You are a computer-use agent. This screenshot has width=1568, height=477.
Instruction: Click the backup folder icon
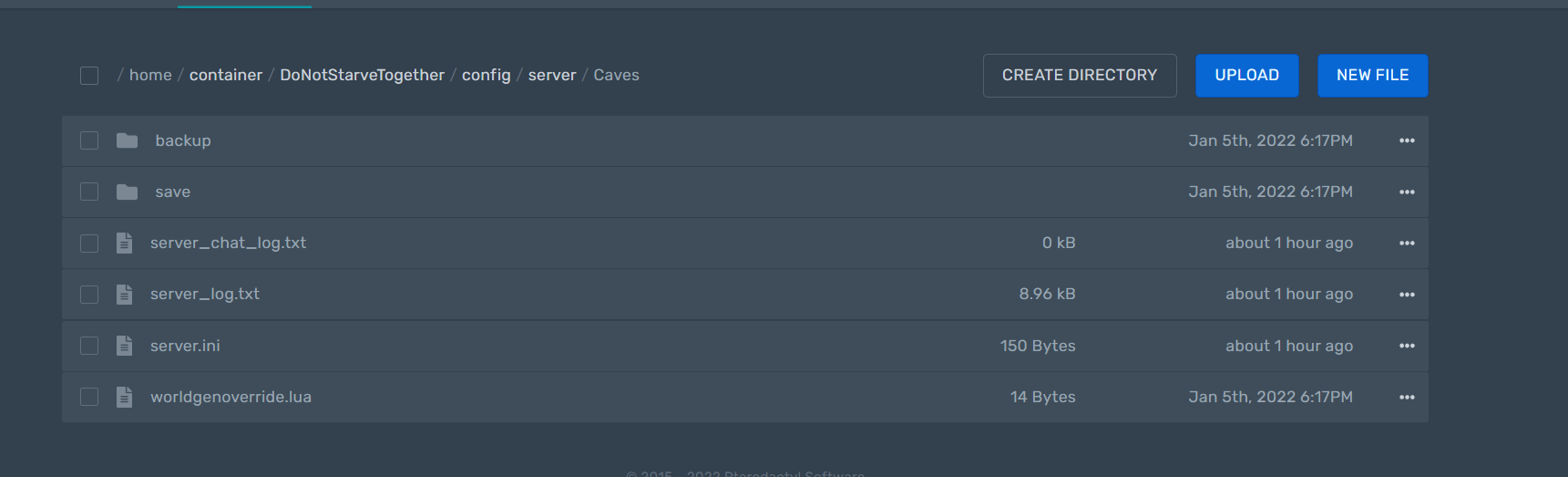[127, 140]
